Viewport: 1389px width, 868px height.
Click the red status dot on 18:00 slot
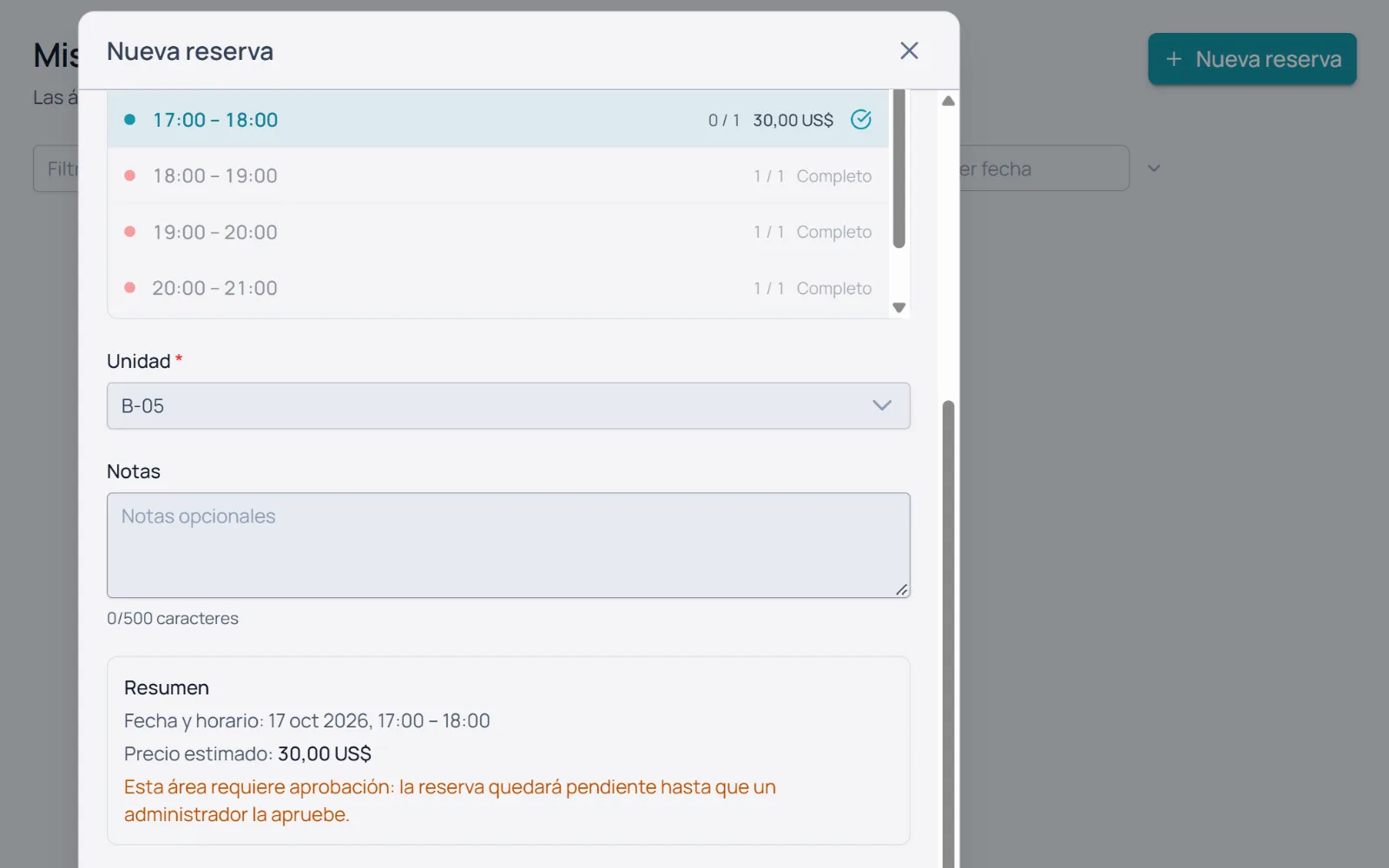pos(129,175)
